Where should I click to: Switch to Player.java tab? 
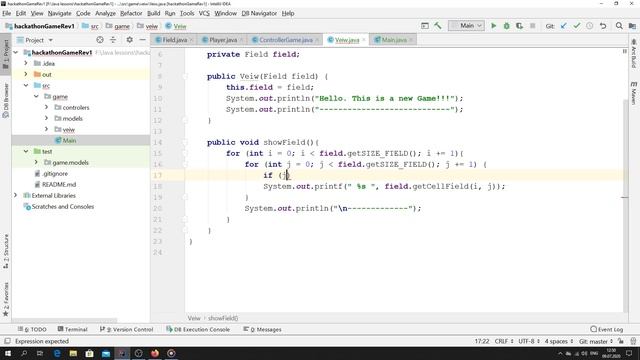pos(223,40)
